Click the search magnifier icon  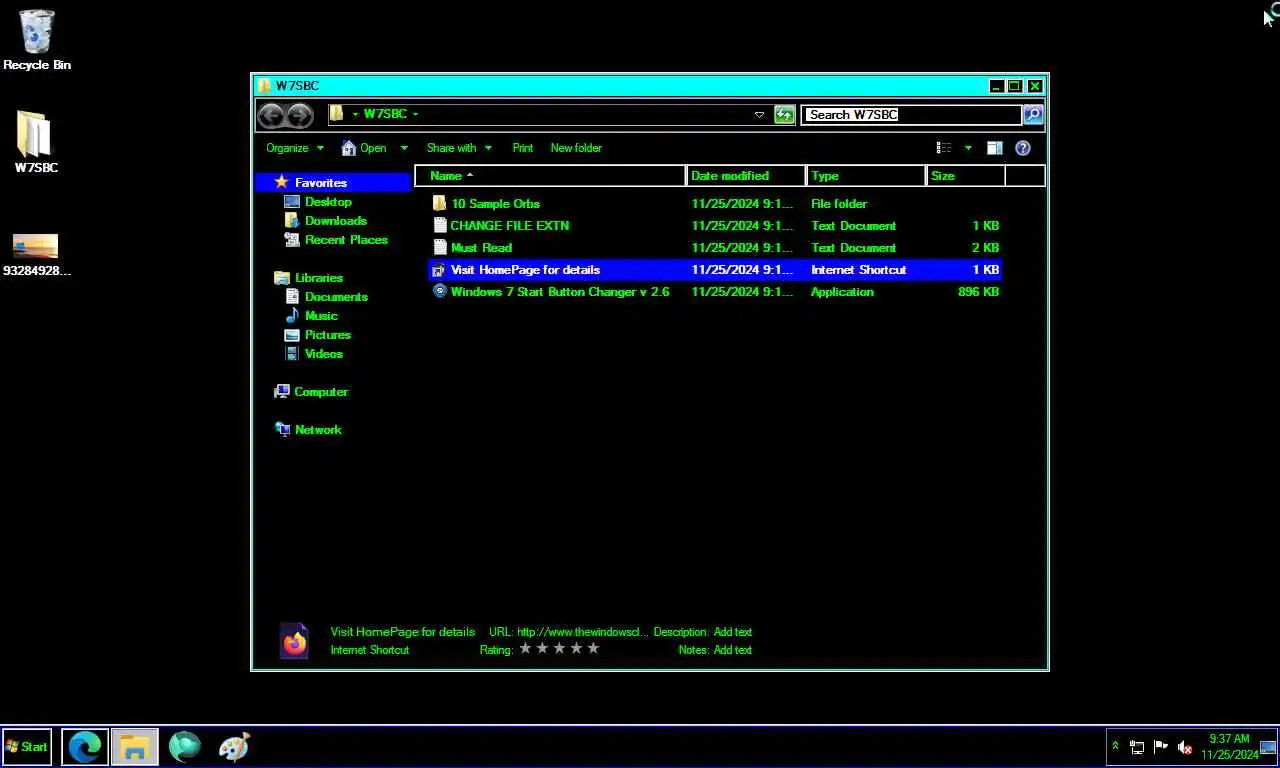click(1033, 115)
